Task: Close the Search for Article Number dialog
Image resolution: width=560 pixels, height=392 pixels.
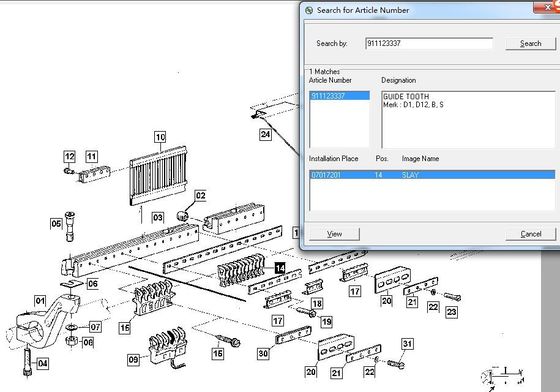Action: [547, 7]
